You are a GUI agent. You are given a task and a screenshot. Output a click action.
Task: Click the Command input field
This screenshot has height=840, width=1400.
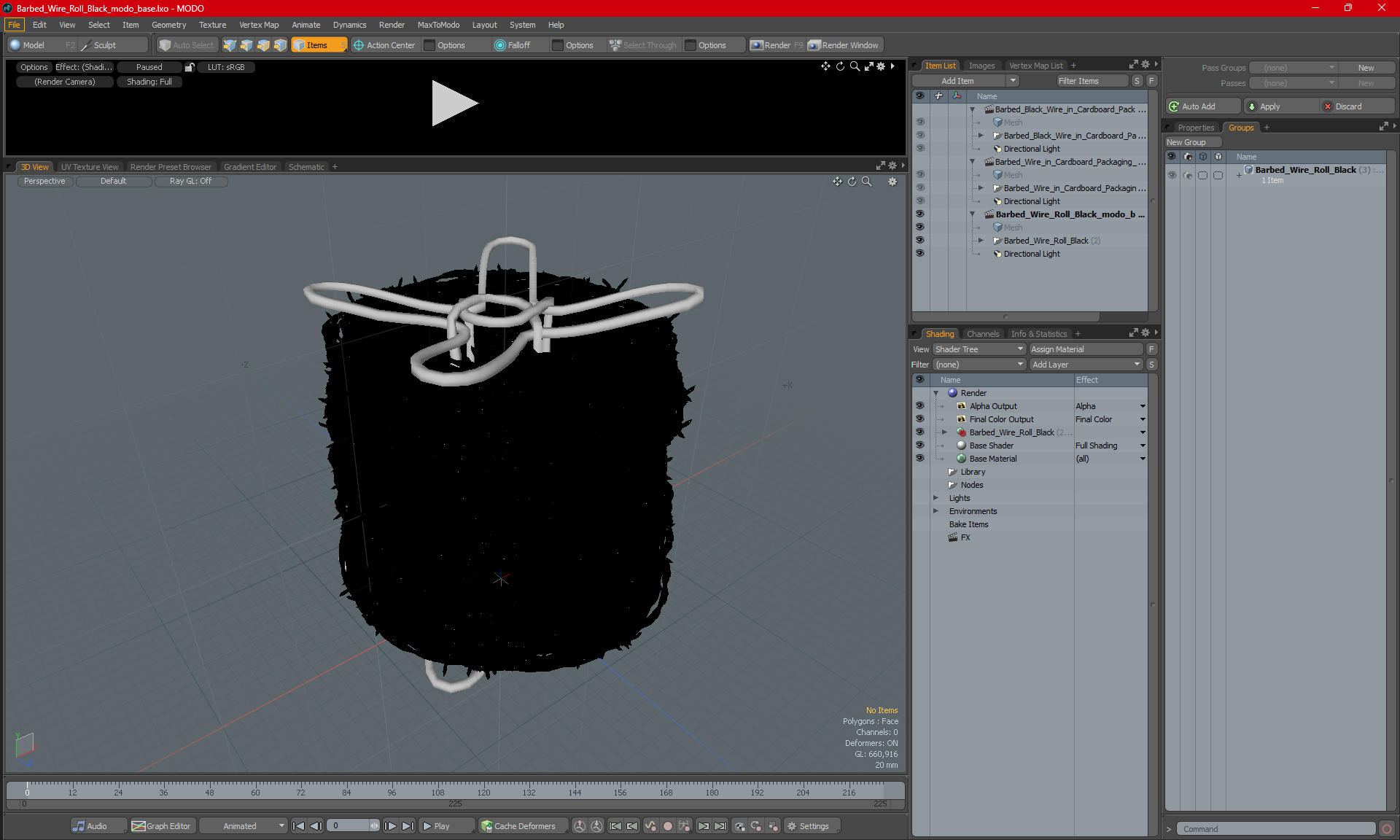[1277, 829]
